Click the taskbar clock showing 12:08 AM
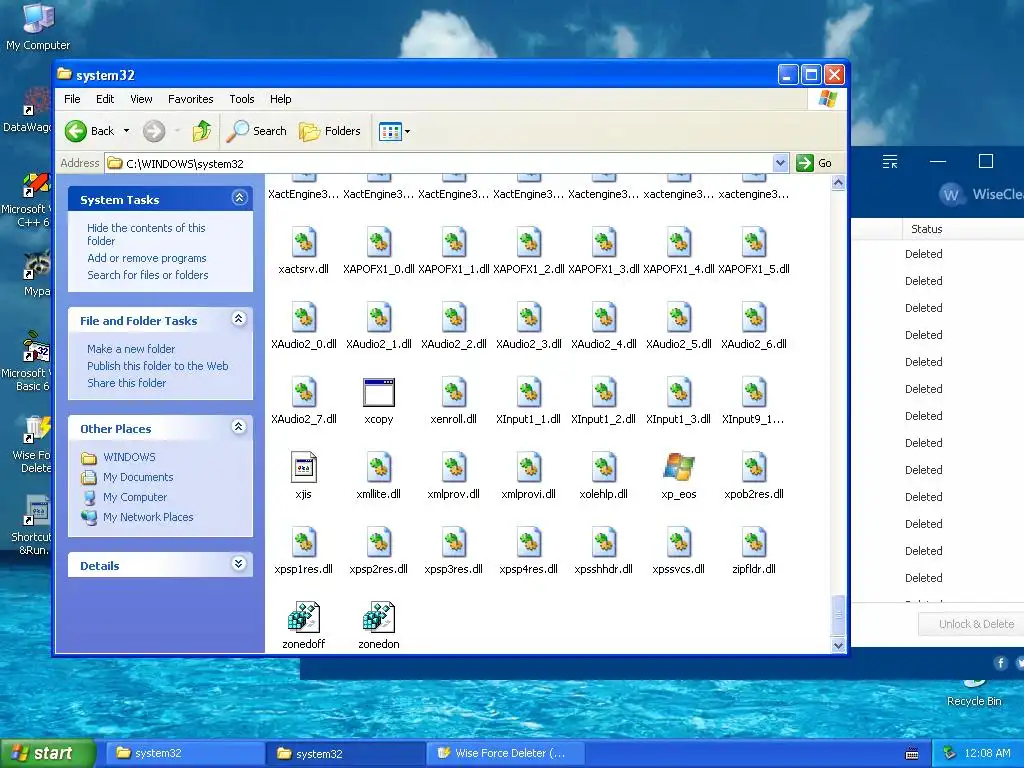 [987, 754]
